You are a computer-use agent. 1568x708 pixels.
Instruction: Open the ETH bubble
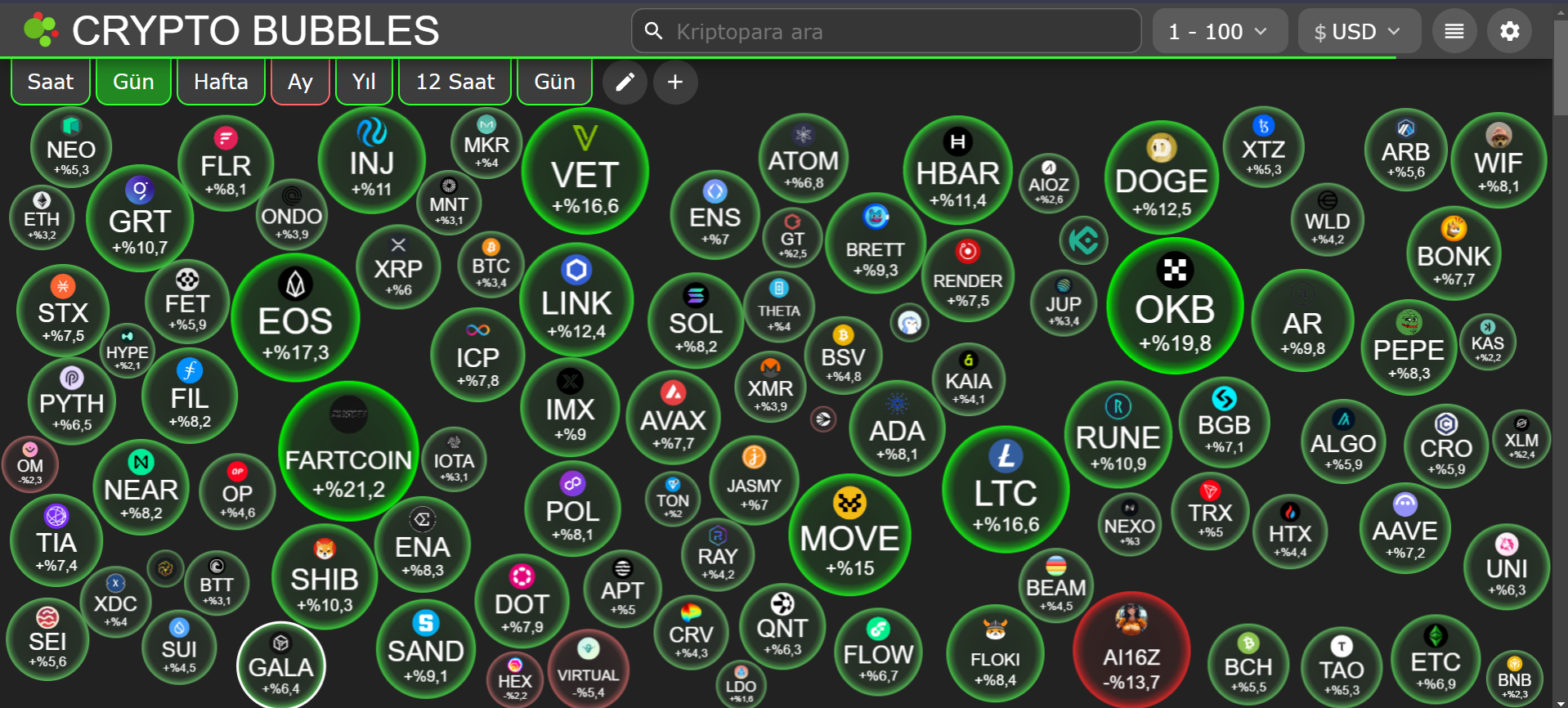(42, 218)
